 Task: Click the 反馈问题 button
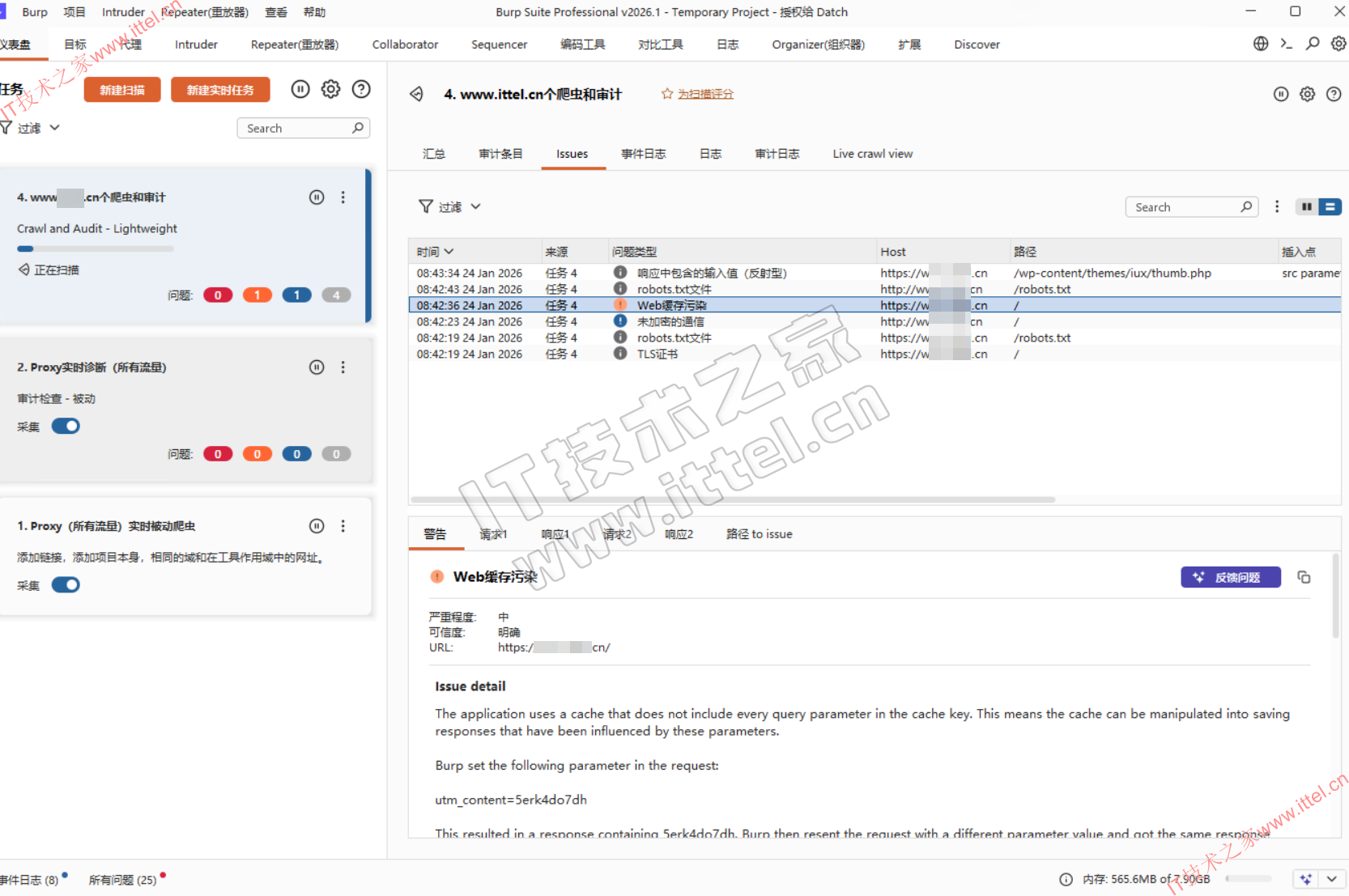1230,577
